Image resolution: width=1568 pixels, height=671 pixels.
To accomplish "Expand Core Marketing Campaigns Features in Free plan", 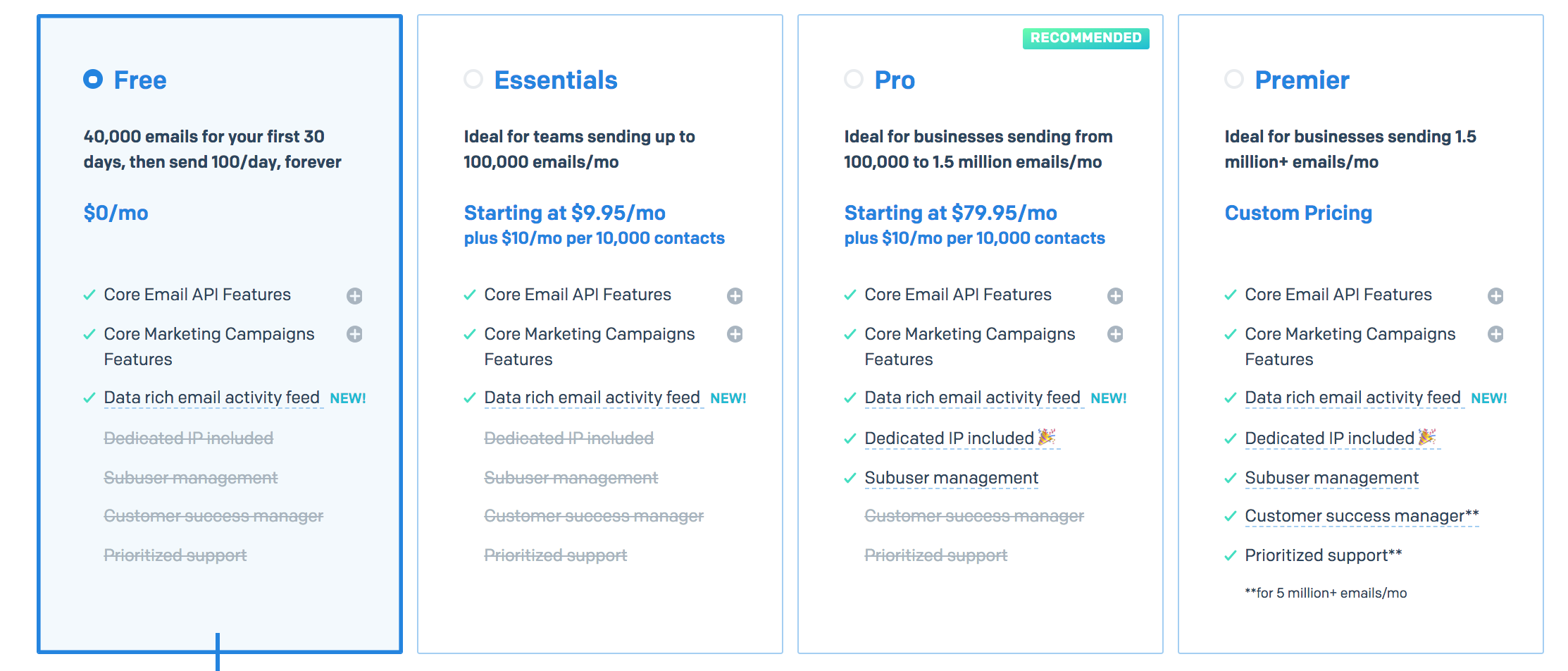I will point(354,334).
